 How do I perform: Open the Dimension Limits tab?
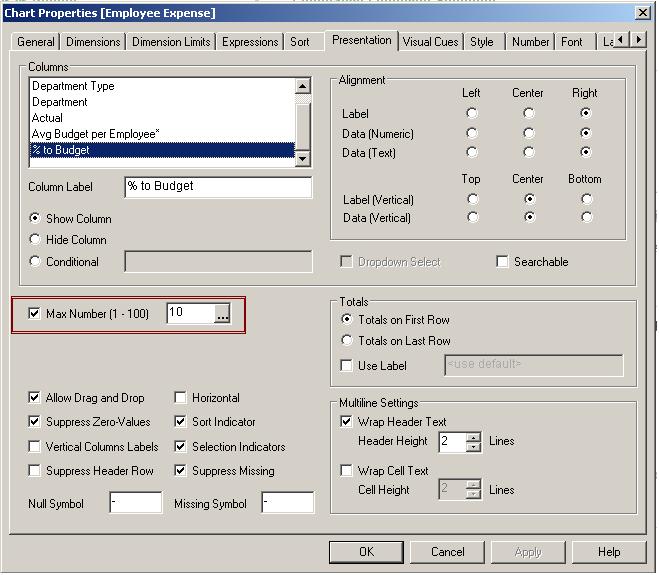(171, 42)
